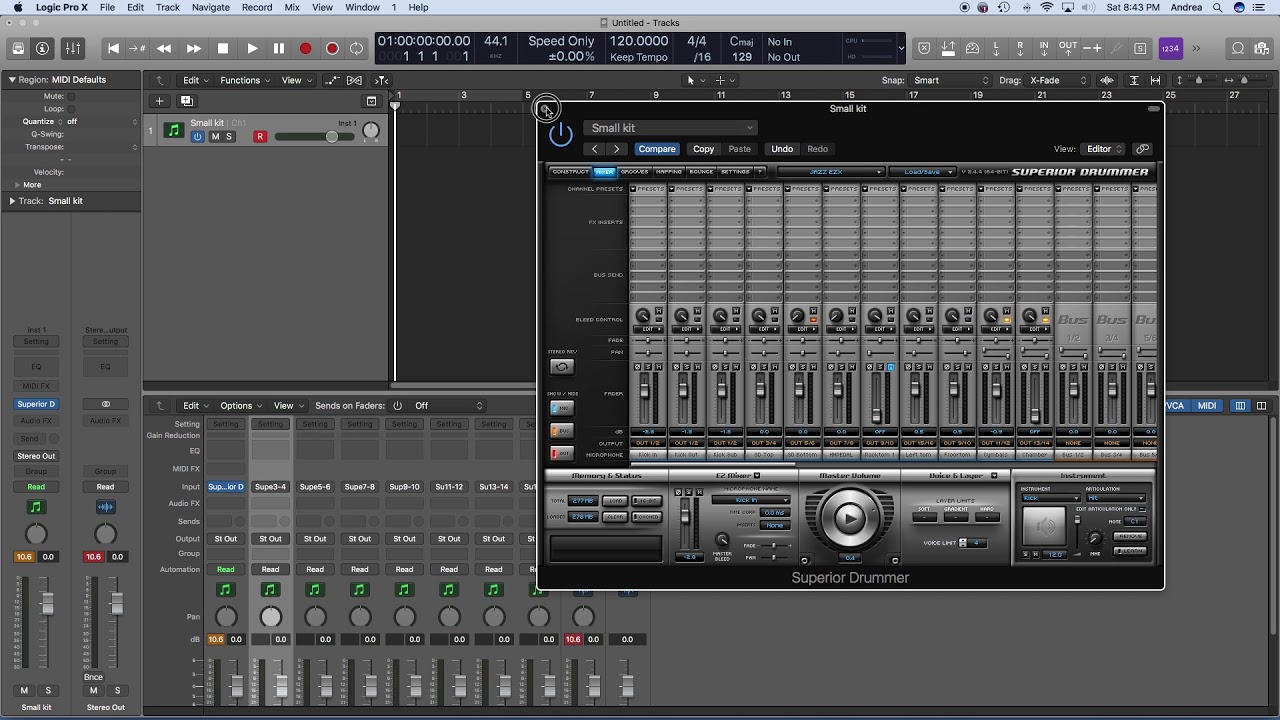The height and width of the screenshot is (720, 1280).
Task: Start playback with the Play button
Action: [252, 48]
